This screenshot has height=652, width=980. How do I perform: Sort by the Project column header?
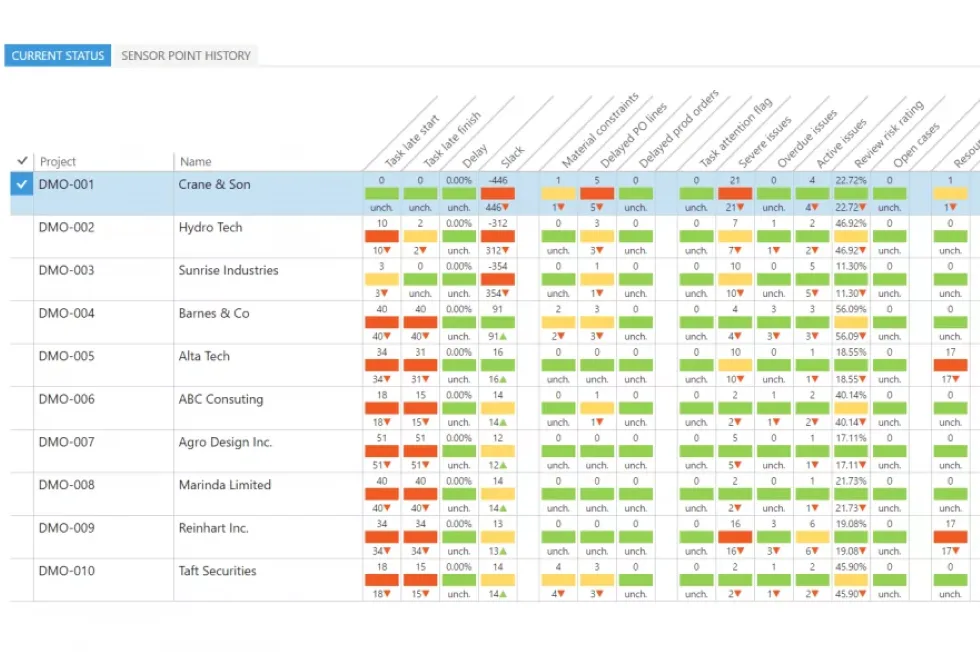[x=58, y=161]
